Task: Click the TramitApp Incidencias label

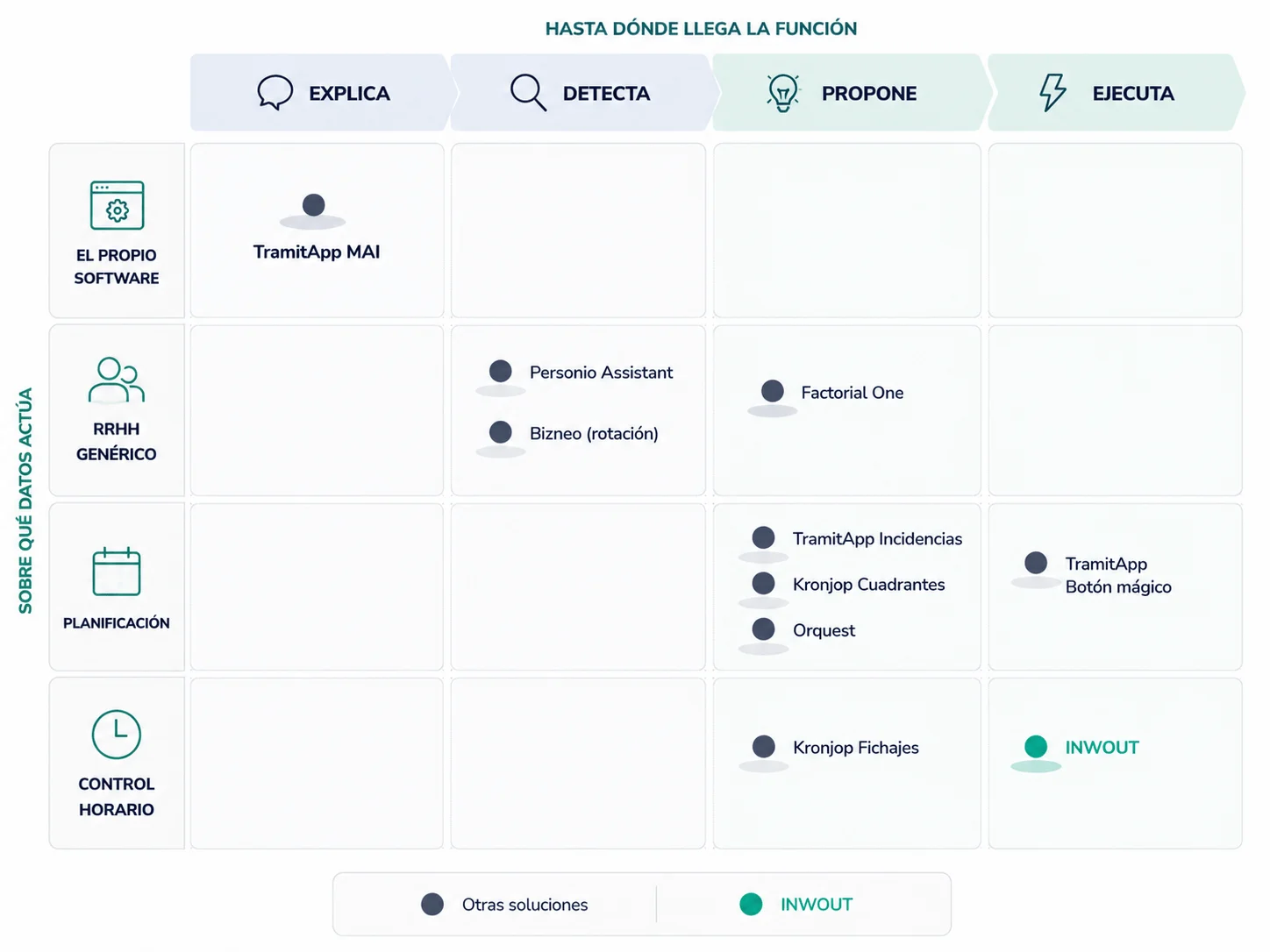Action: [877, 539]
